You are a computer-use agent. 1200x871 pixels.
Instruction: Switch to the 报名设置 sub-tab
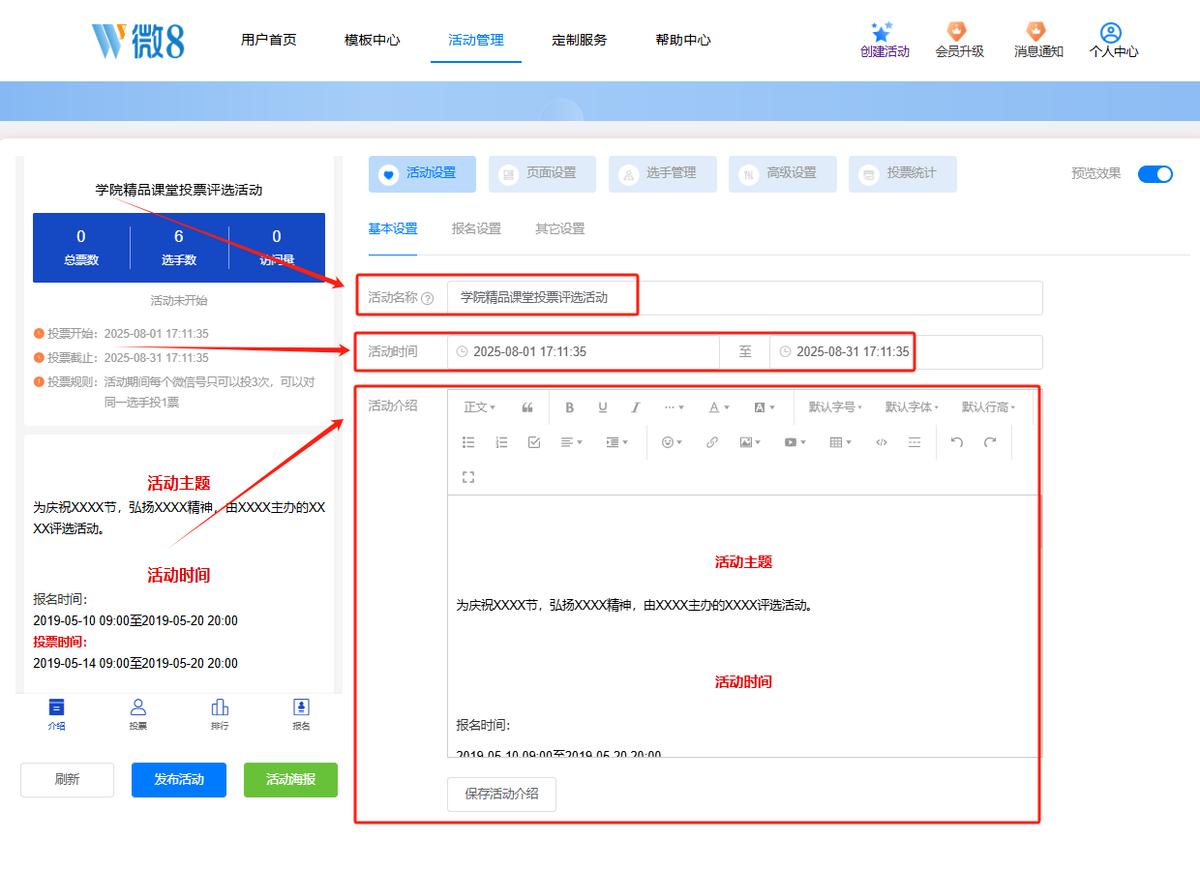coord(476,229)
